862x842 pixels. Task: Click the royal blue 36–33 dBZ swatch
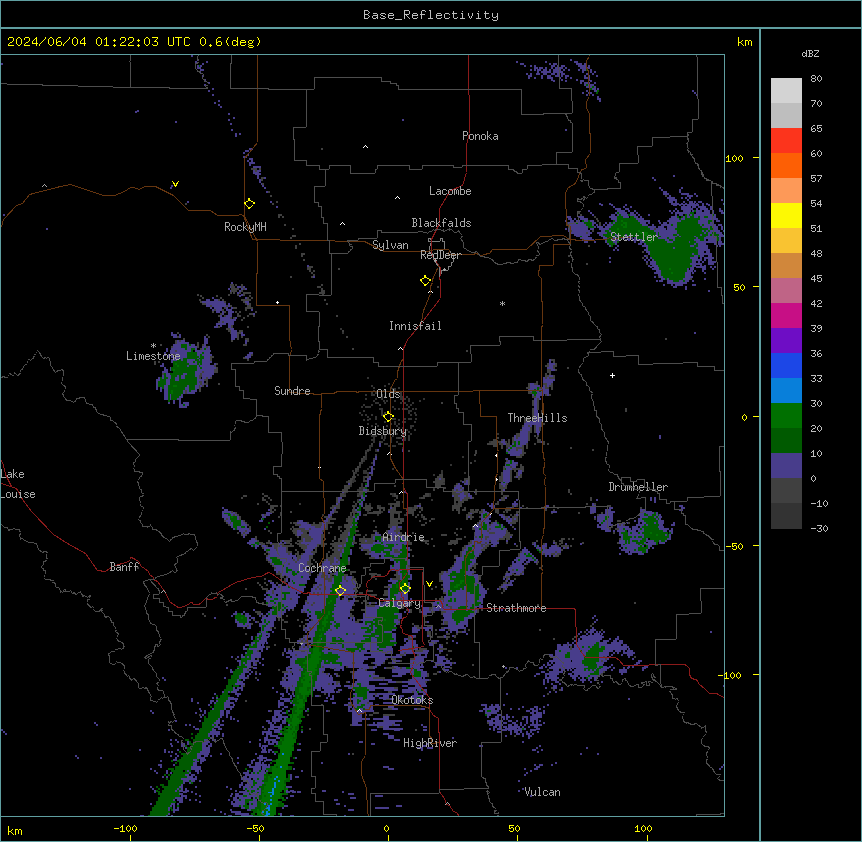(786, 365)
